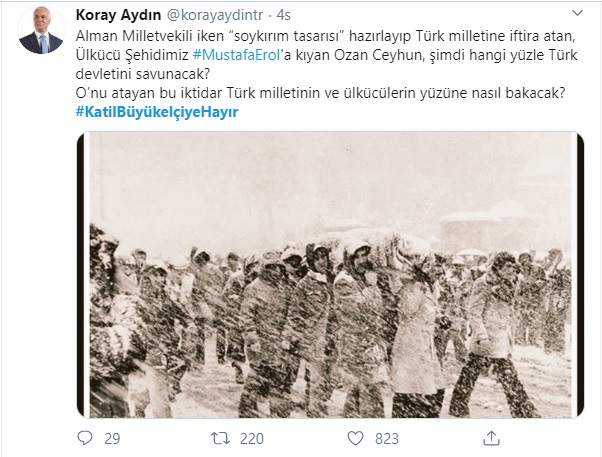Click the Koray Aydın display name
Image resolution: width=602 pixels, height=457 pixels.
(x=118, y=15)
